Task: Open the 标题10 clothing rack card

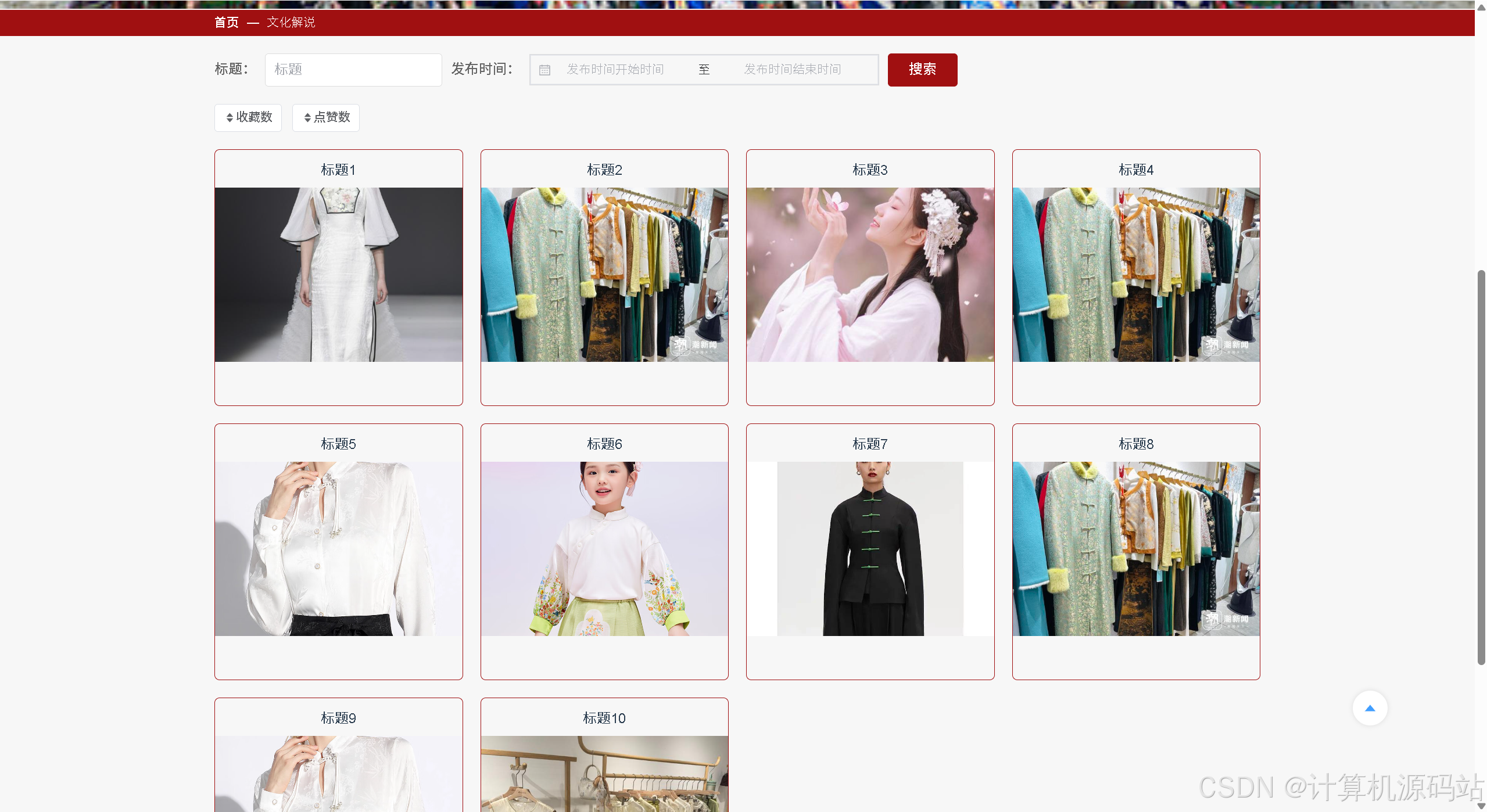Action: (x=604, y=773)
